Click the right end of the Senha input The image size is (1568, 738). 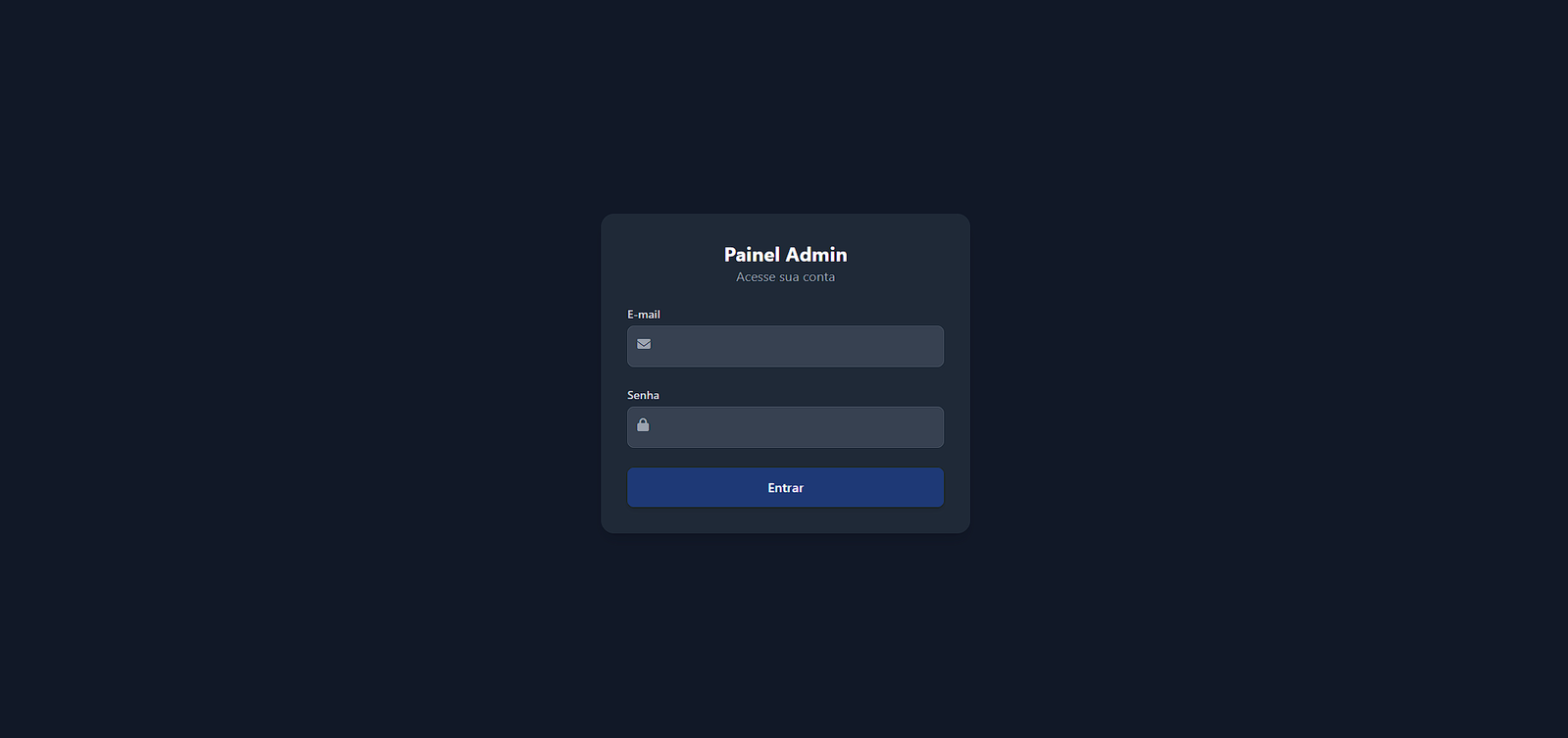click(926, 427)
